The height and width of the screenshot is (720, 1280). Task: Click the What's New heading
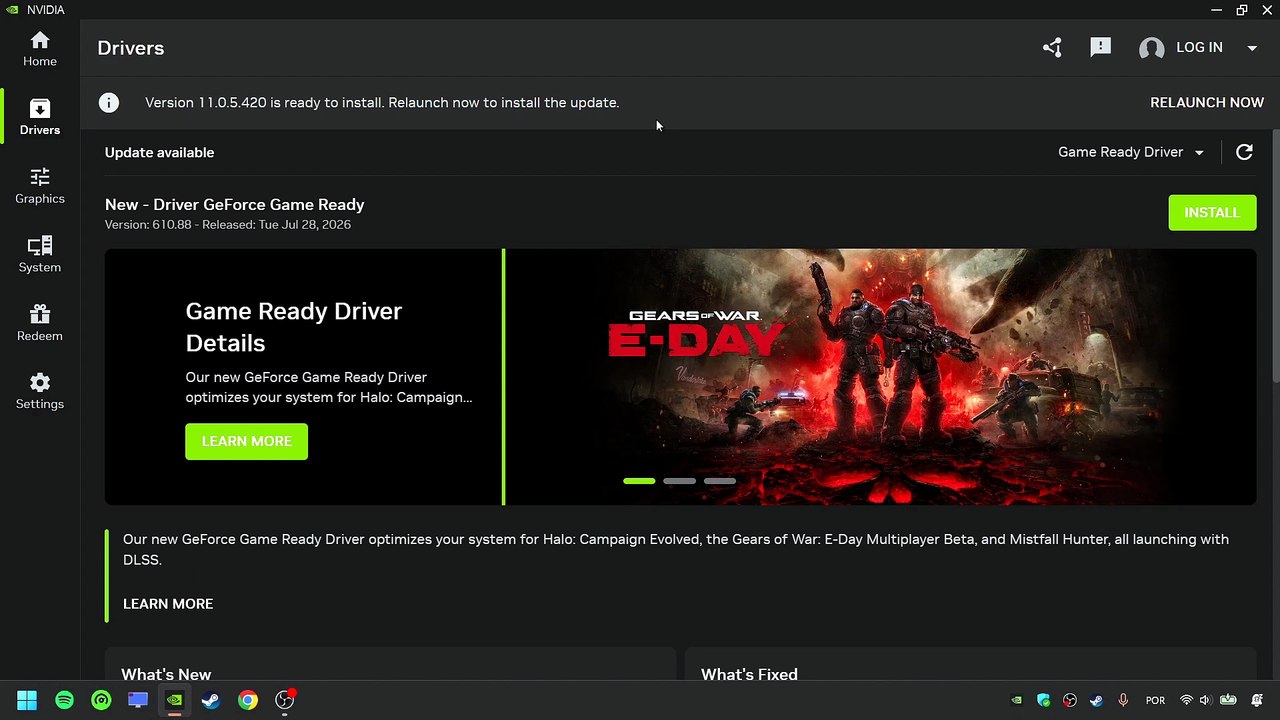[x=166, y=674]
